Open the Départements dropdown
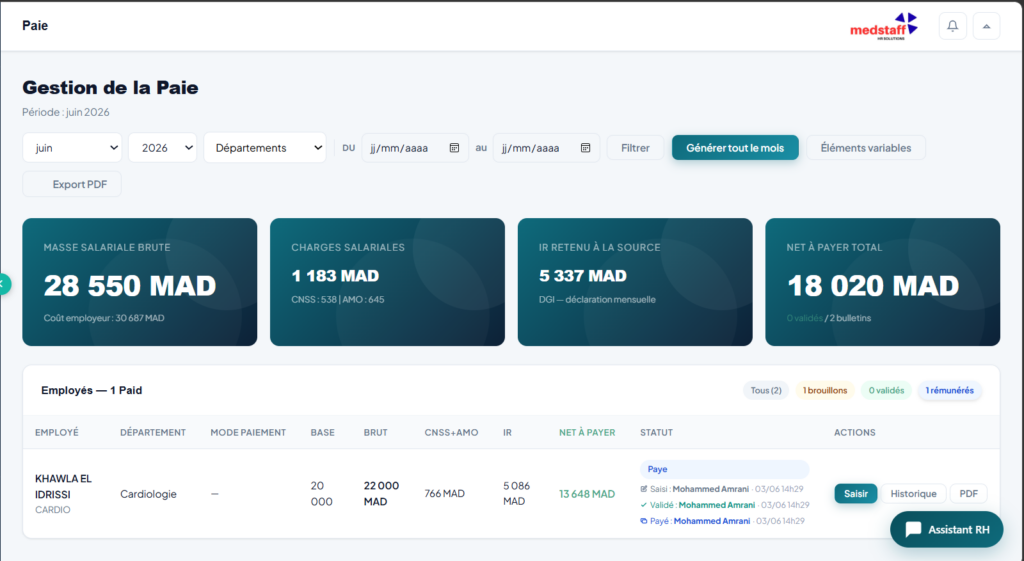 pos(265,148)
